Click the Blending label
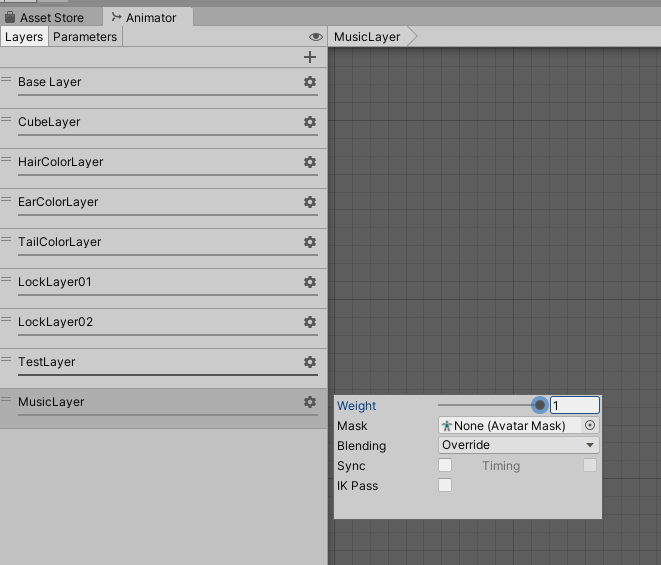Image resolution: width=661 pixels, height=565 pixels. click(361, 446)
